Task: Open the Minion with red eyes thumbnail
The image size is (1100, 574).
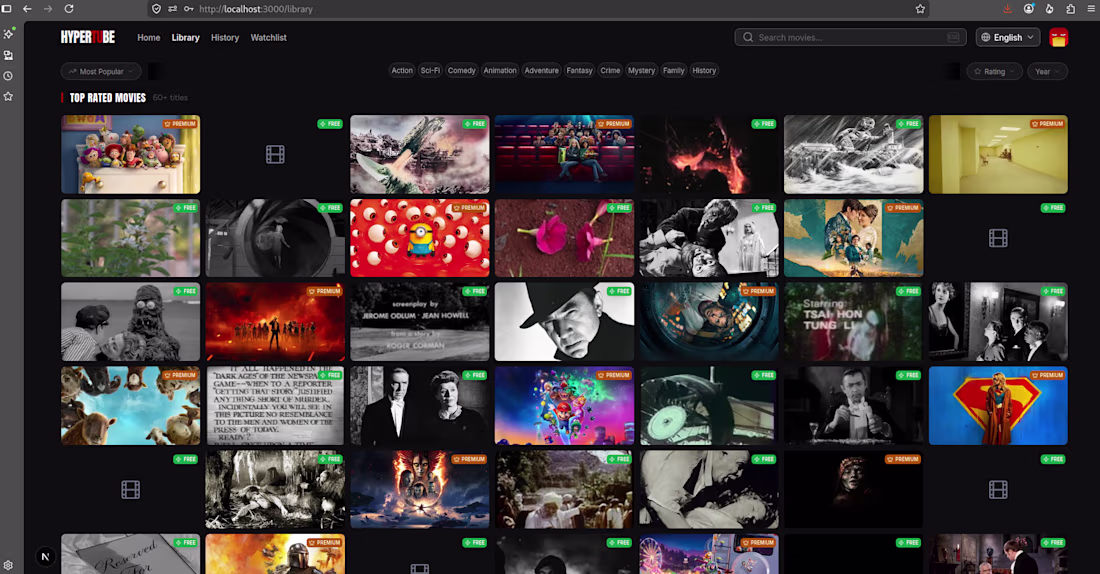Action: pyautogui.click(x=420, y=238)
